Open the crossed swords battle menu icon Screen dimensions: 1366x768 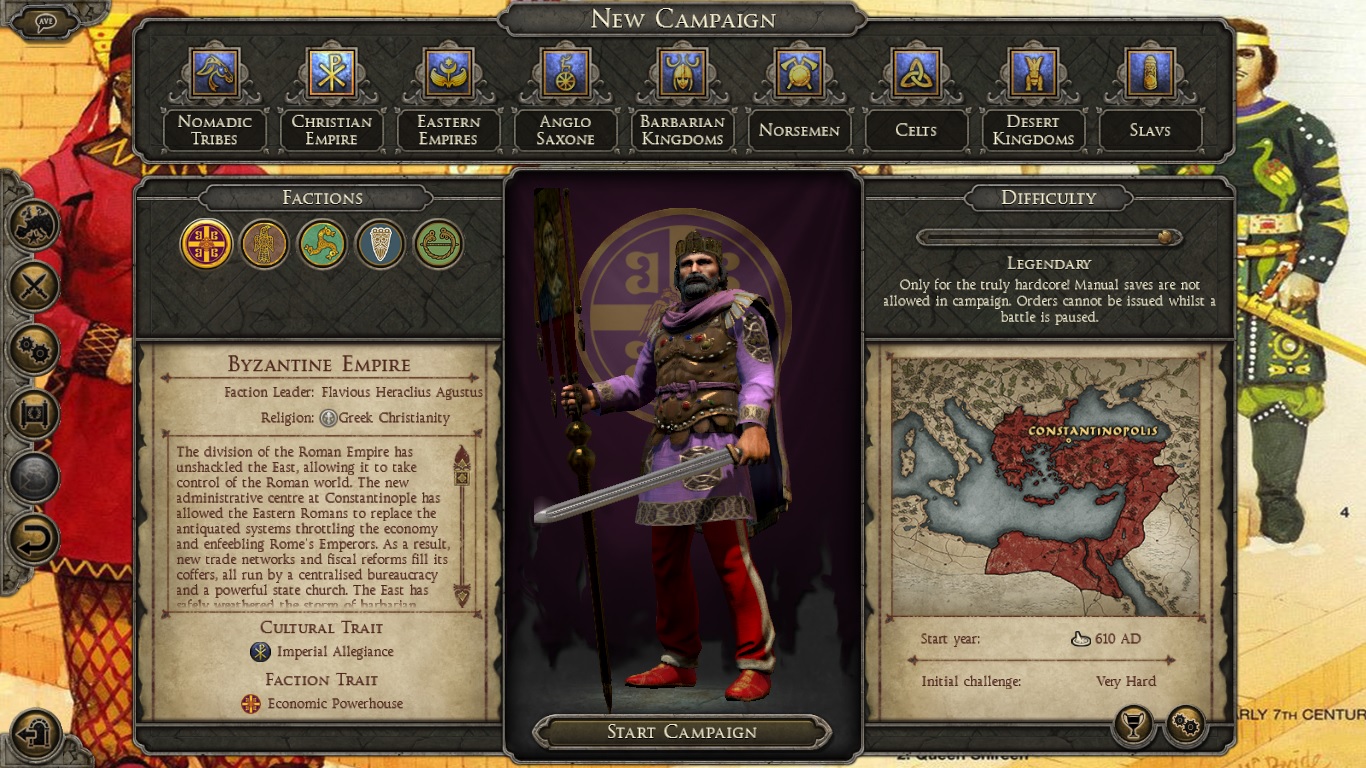pyautogui.click(x=34, y=287)
